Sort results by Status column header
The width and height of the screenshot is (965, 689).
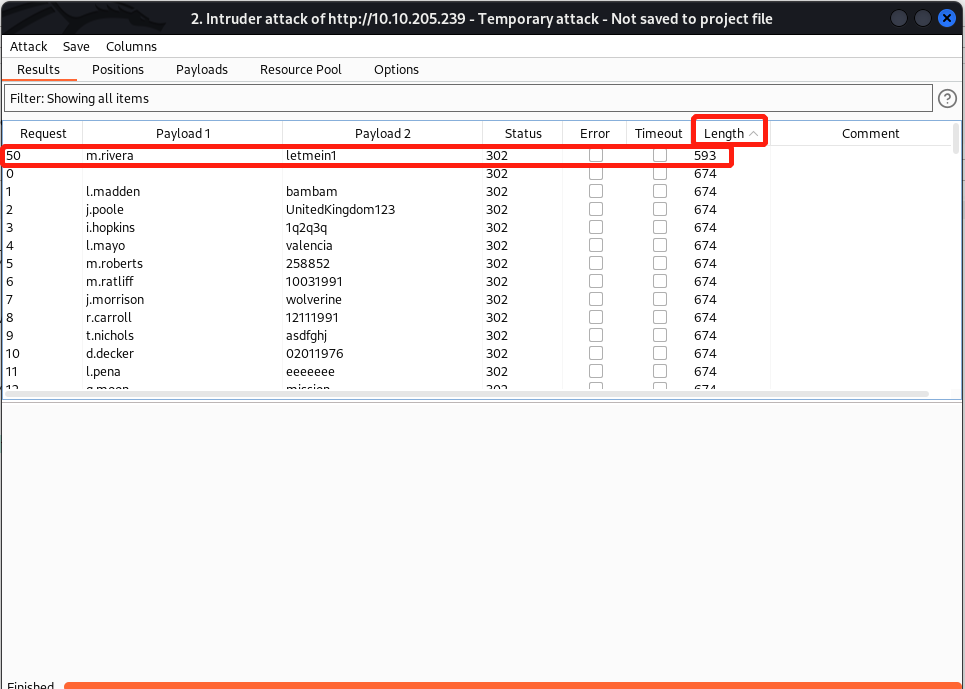pos(523,134)
